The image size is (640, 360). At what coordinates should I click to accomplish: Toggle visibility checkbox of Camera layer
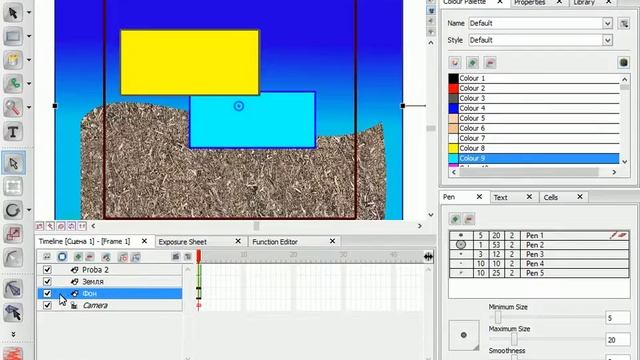[x=47, y=305]
